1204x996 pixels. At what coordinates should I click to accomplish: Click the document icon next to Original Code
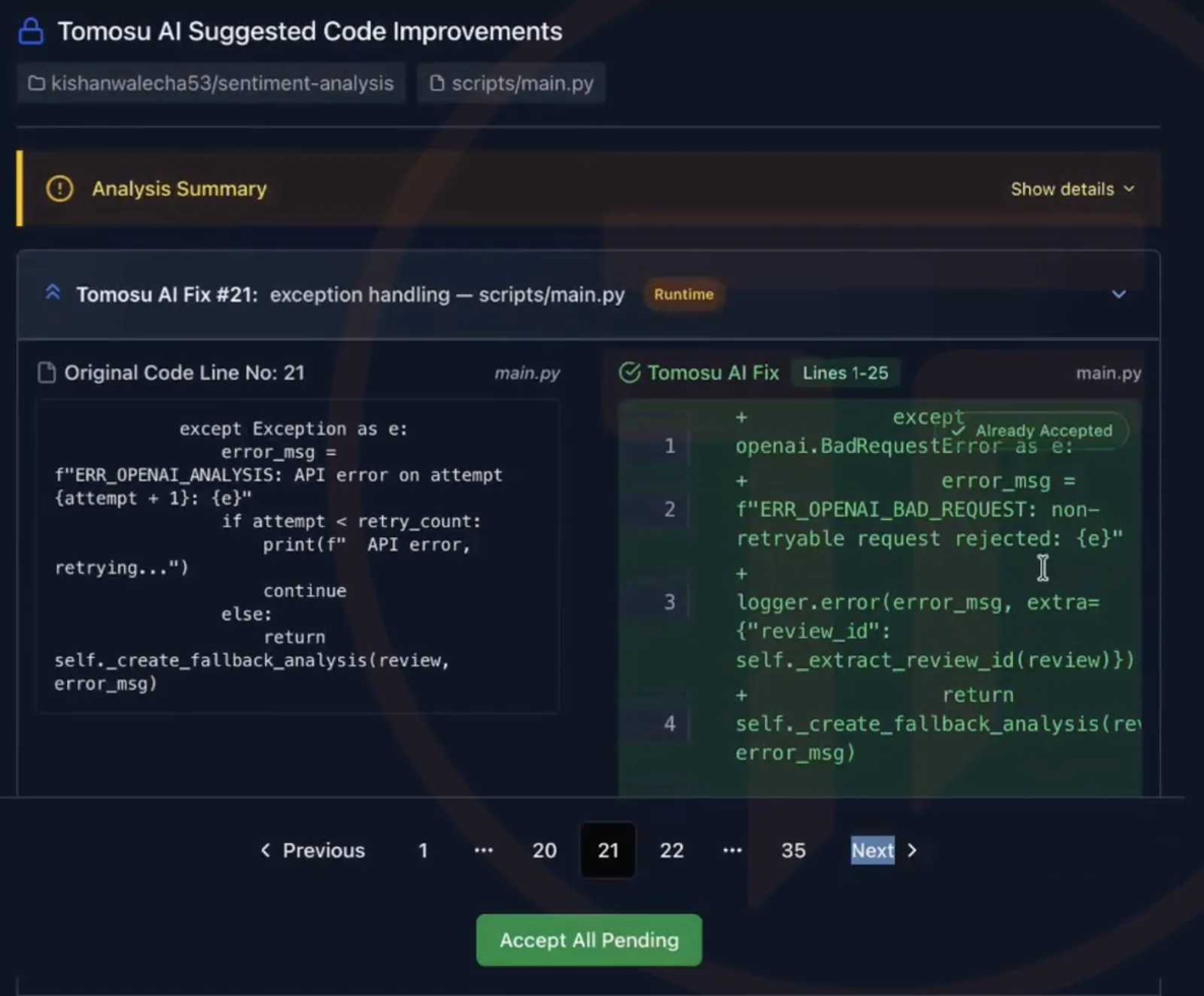47,372
